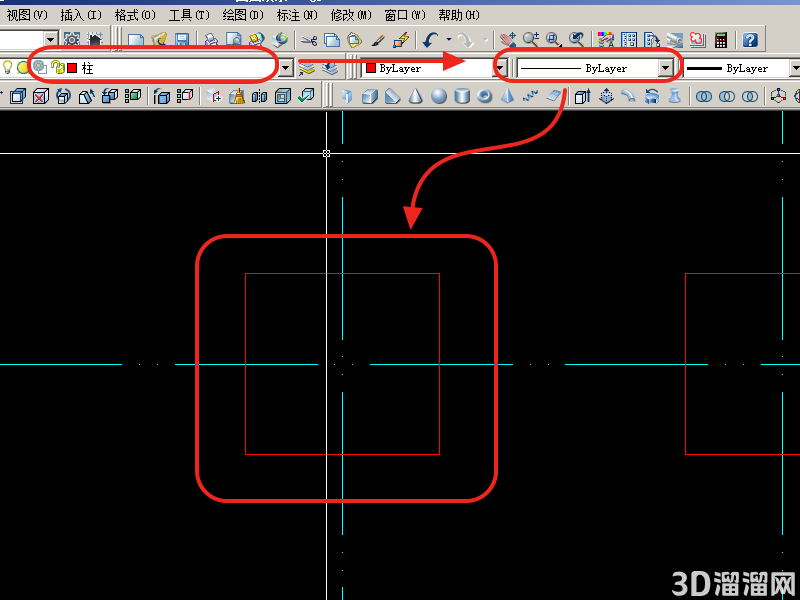Open the ByLayer linetype dropdown arrow

coord(665,68)
